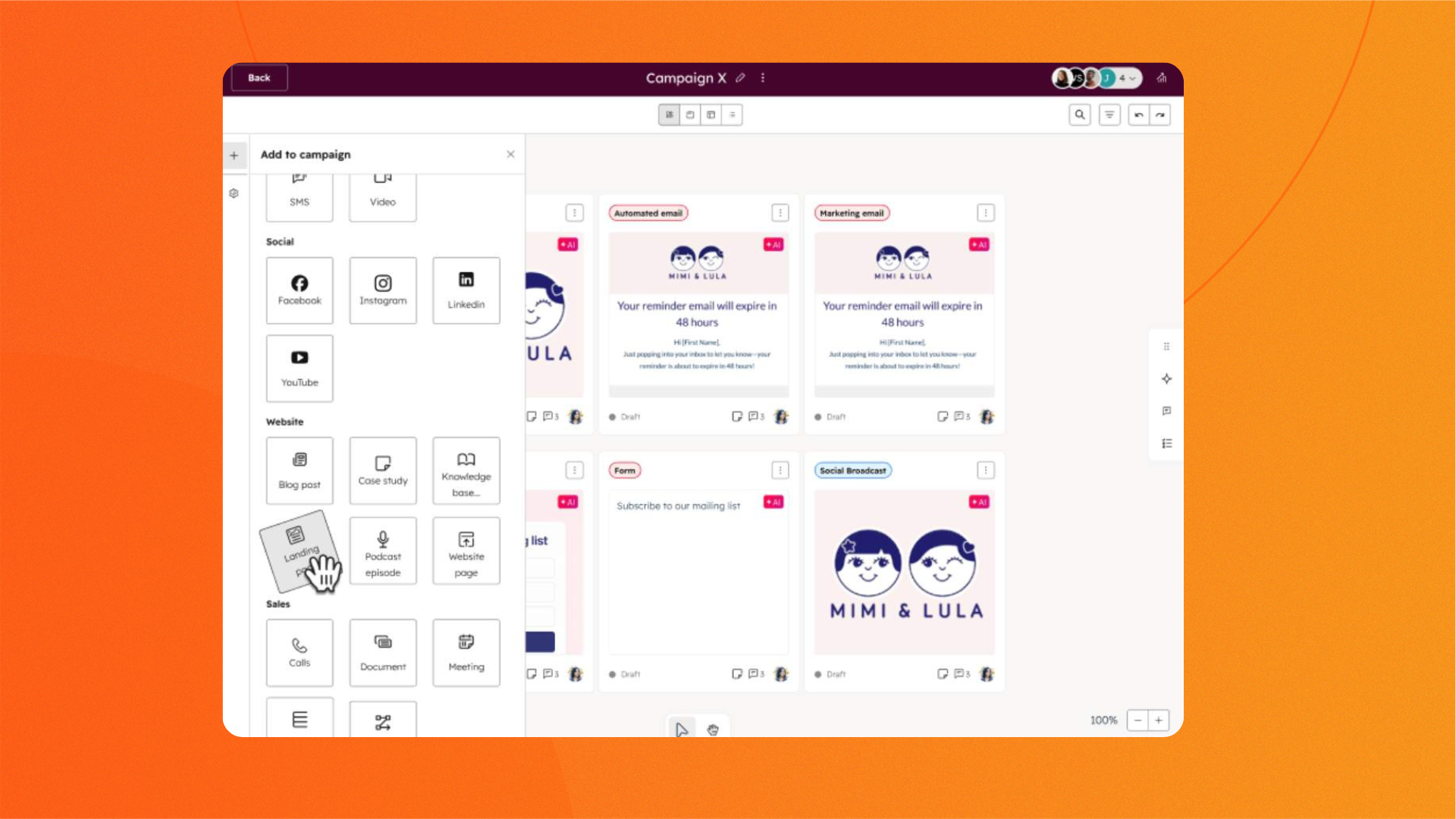Close the Add to campaign panel
Image resolution: width=1456 pixels, height=819 pixels.
click(510, 154)
